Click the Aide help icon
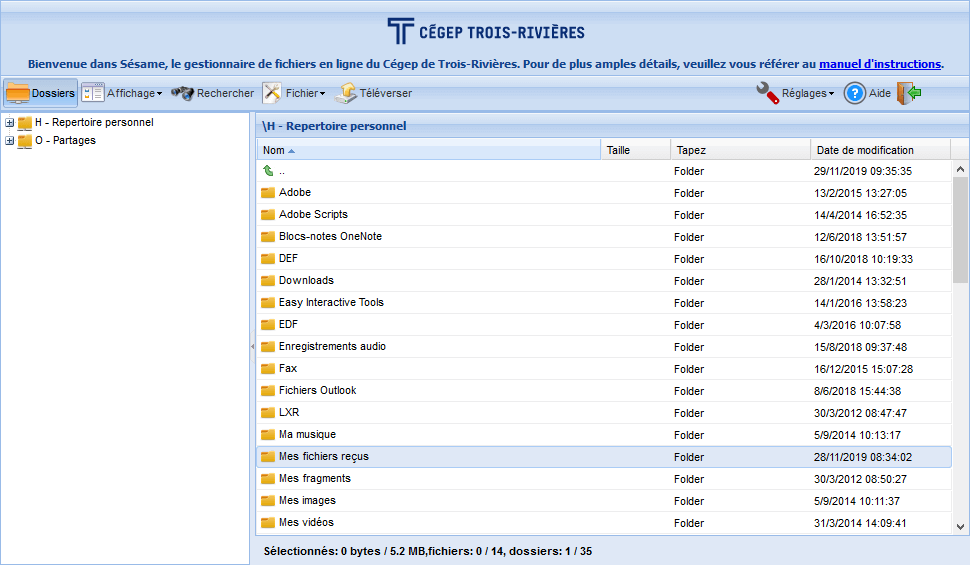The image size is (970, 565). point(855,93)
